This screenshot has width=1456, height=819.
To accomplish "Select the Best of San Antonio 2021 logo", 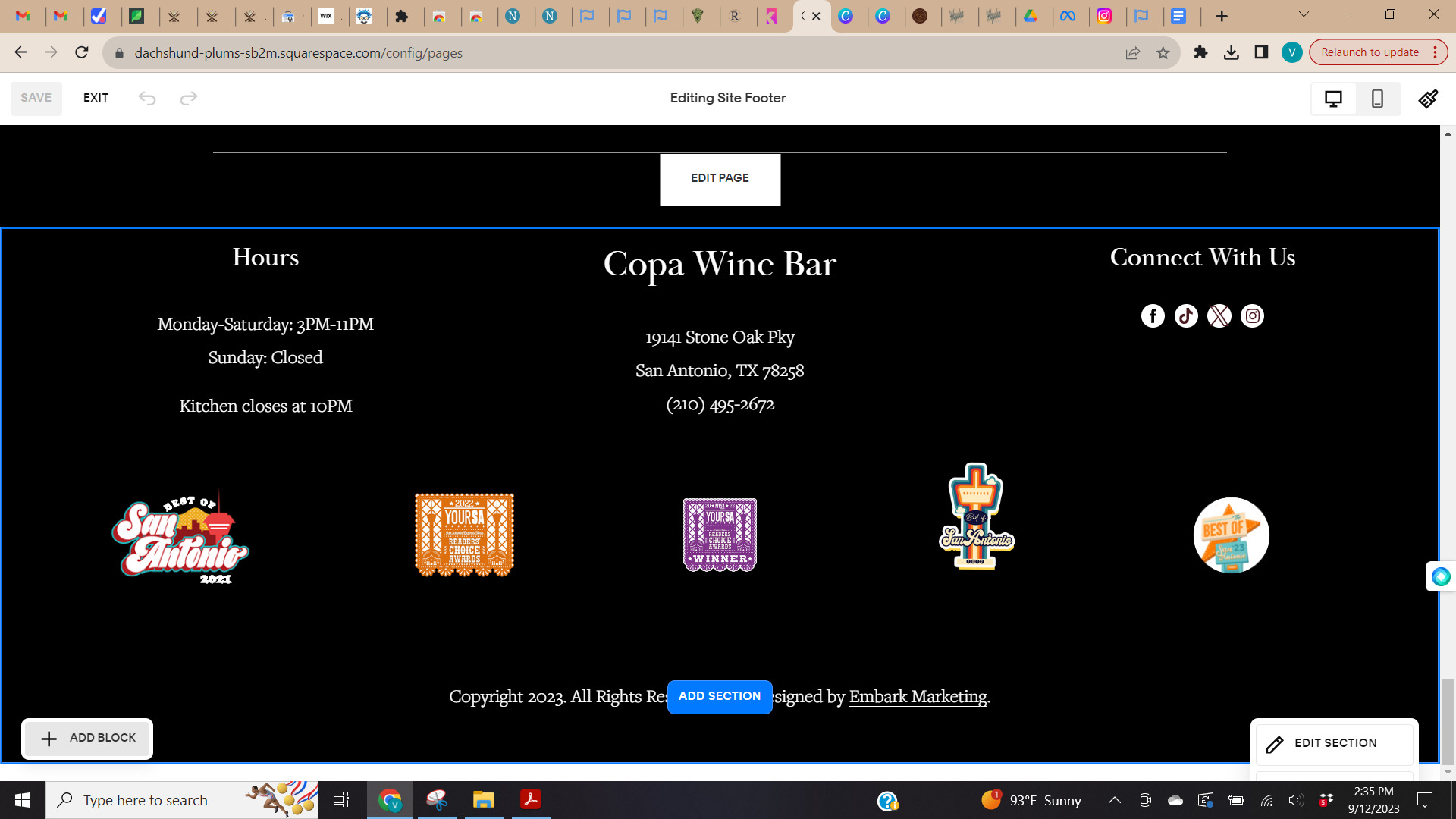I will [x=180, y=537].
